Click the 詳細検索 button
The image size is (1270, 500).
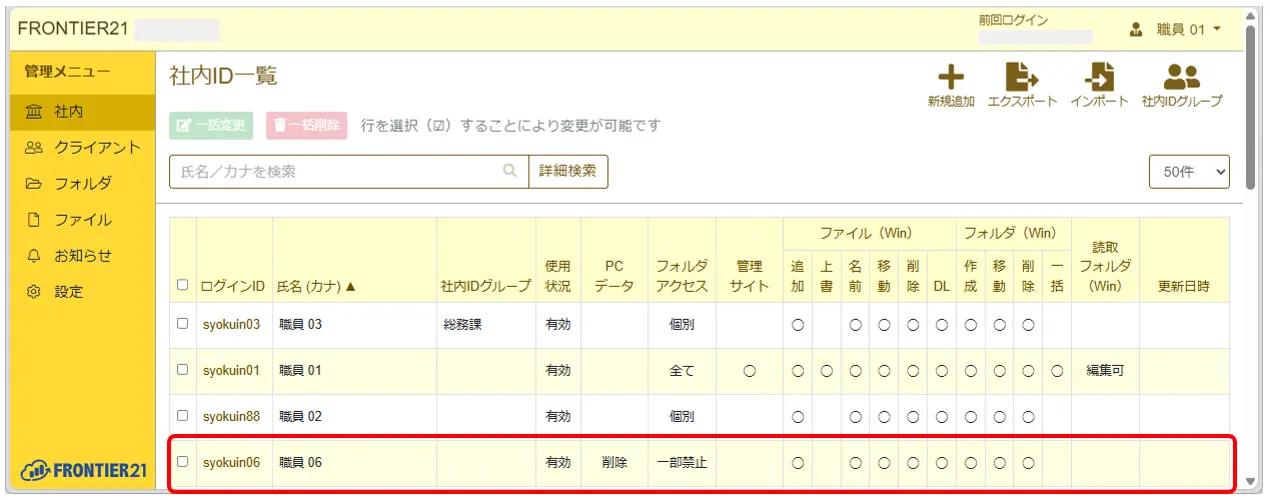[x=568, y=171]
